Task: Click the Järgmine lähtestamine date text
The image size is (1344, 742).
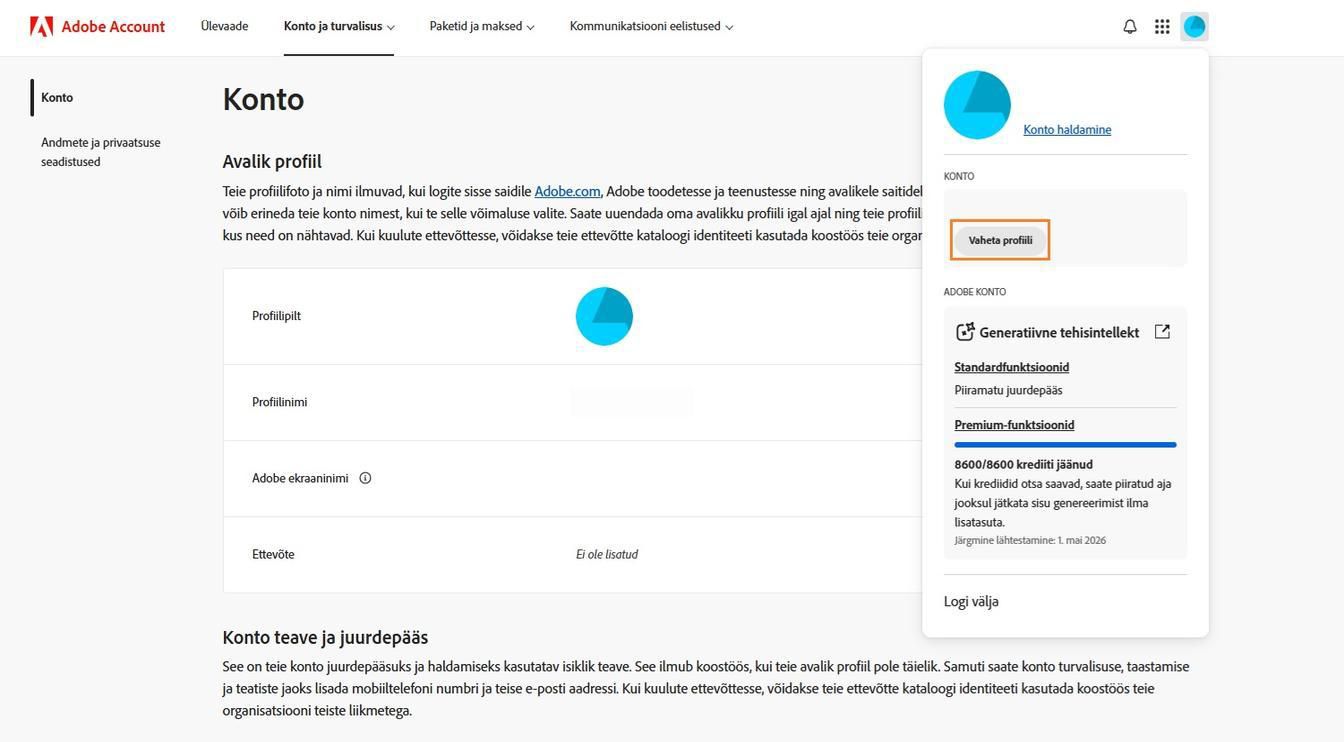Action: [x=1030, y=540]
